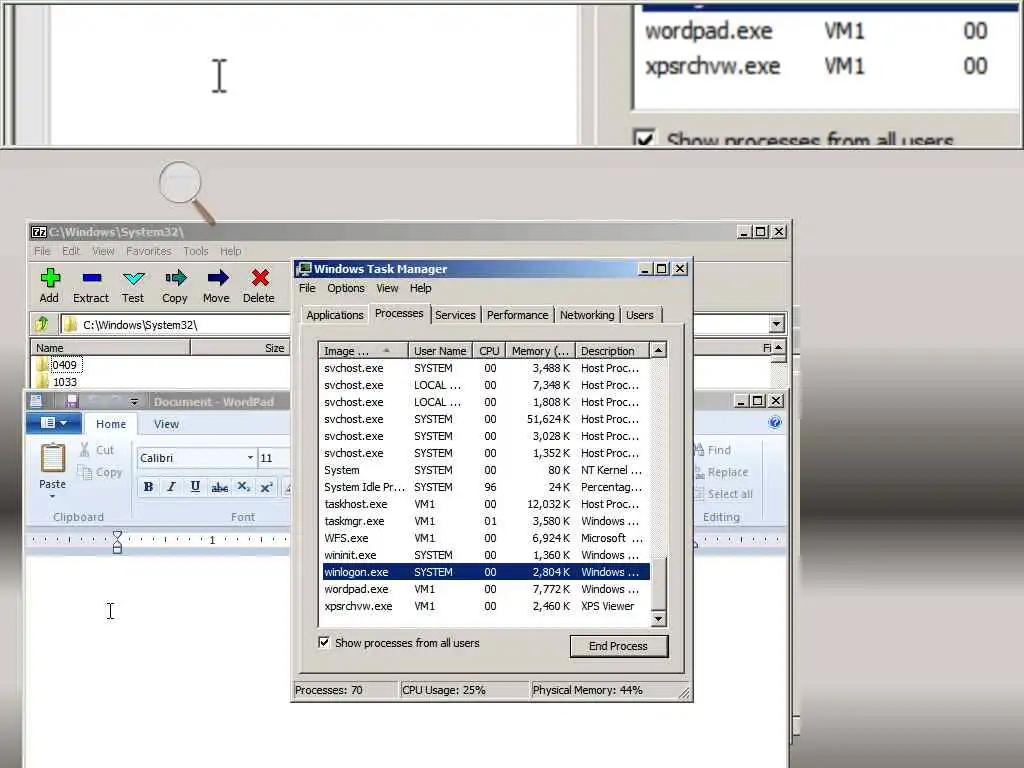Switch to the Networking tab
The image size is (1024, 768).
(586, 315)
